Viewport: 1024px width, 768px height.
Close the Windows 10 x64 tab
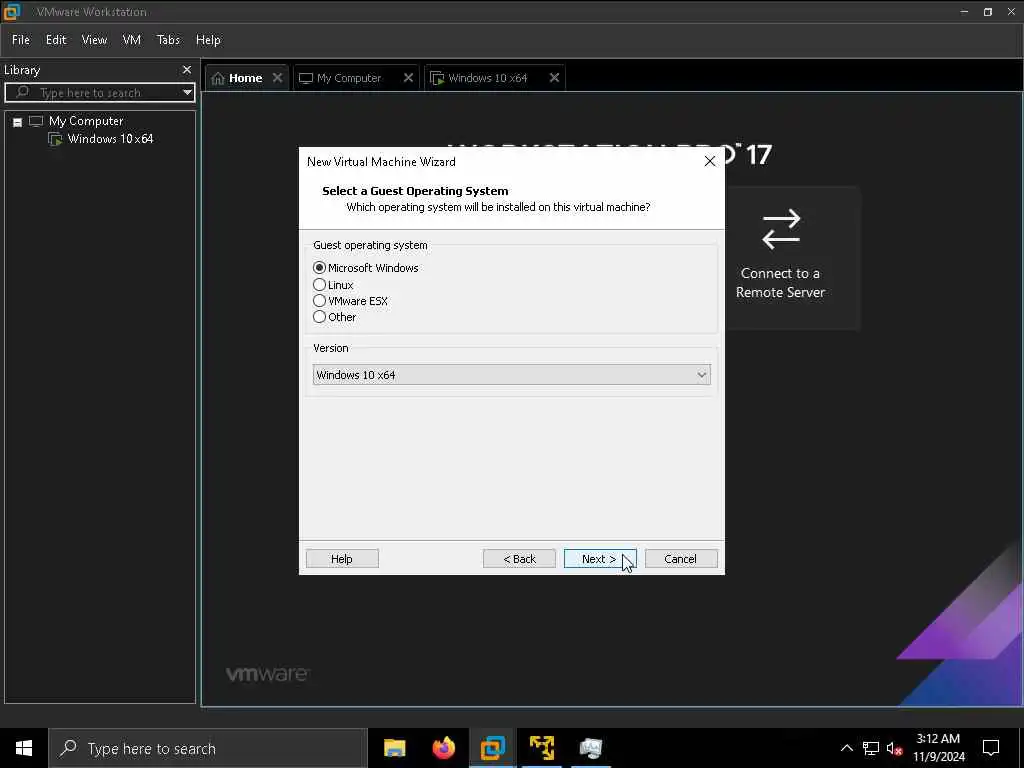coord(554,78)
